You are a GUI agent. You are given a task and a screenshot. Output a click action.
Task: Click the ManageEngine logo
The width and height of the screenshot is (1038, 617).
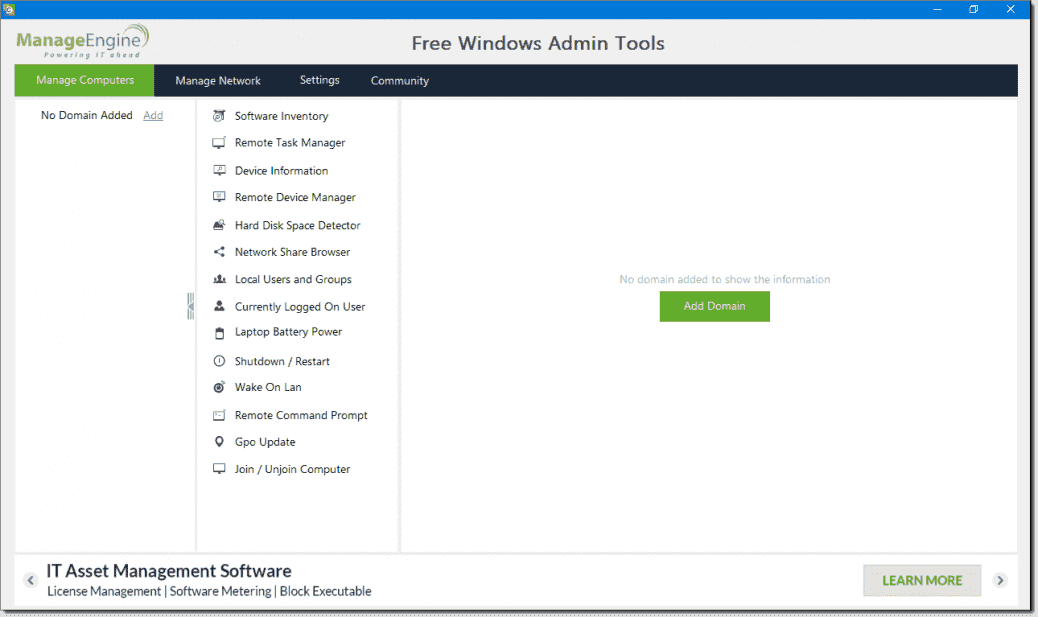tap(83, 41)
